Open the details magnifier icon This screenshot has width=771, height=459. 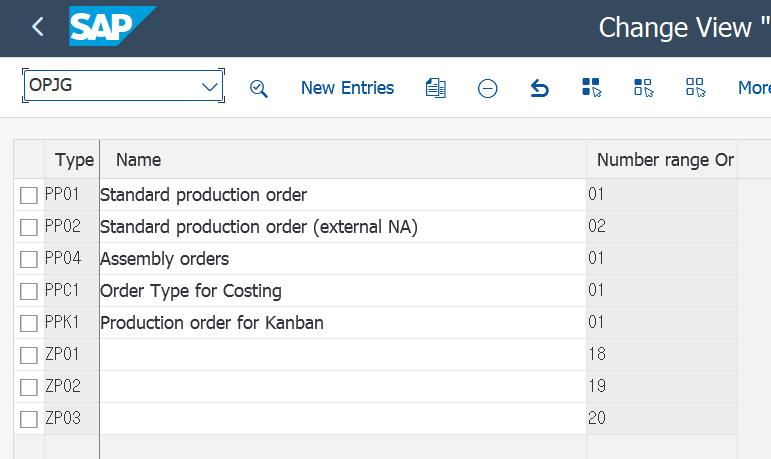coord(259,88)
